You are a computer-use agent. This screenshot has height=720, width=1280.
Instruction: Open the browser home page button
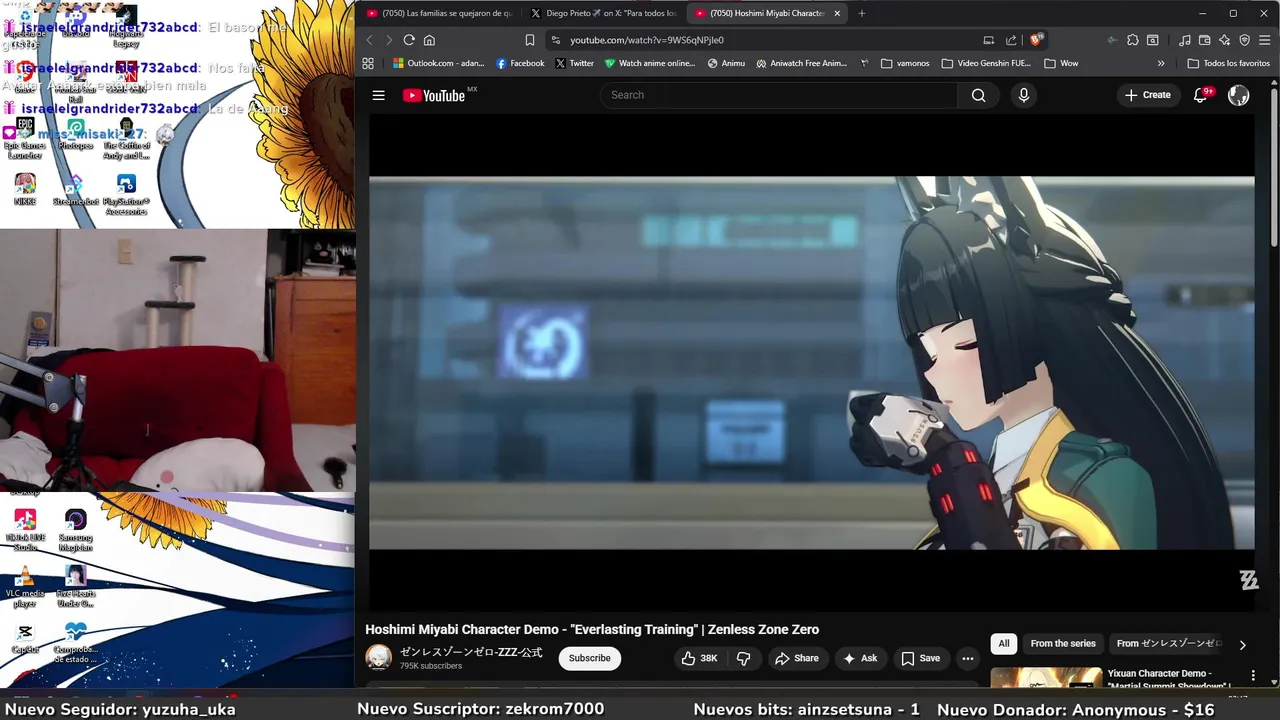[429, 40]
